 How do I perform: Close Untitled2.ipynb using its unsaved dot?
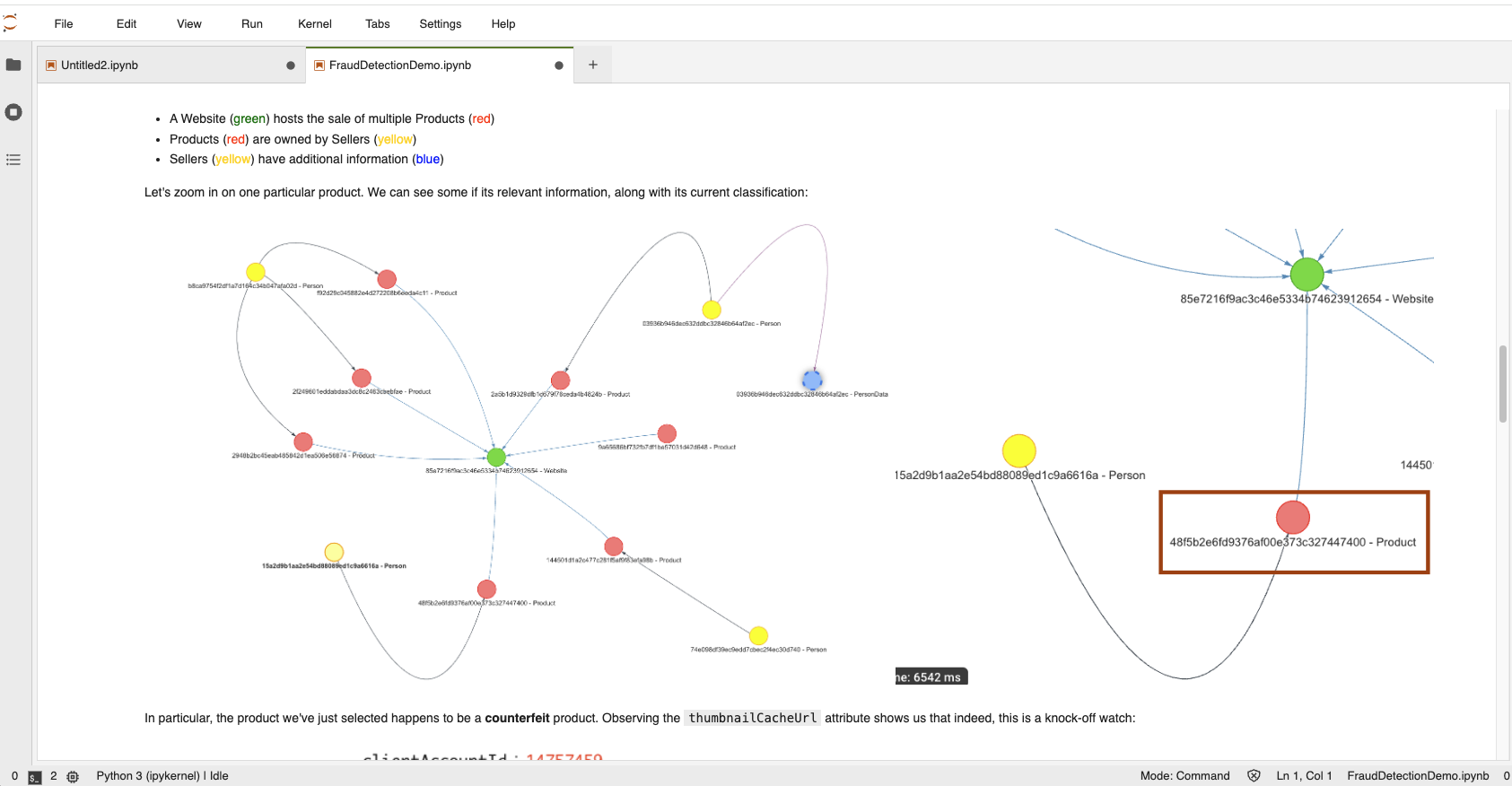tap(291, 65)
